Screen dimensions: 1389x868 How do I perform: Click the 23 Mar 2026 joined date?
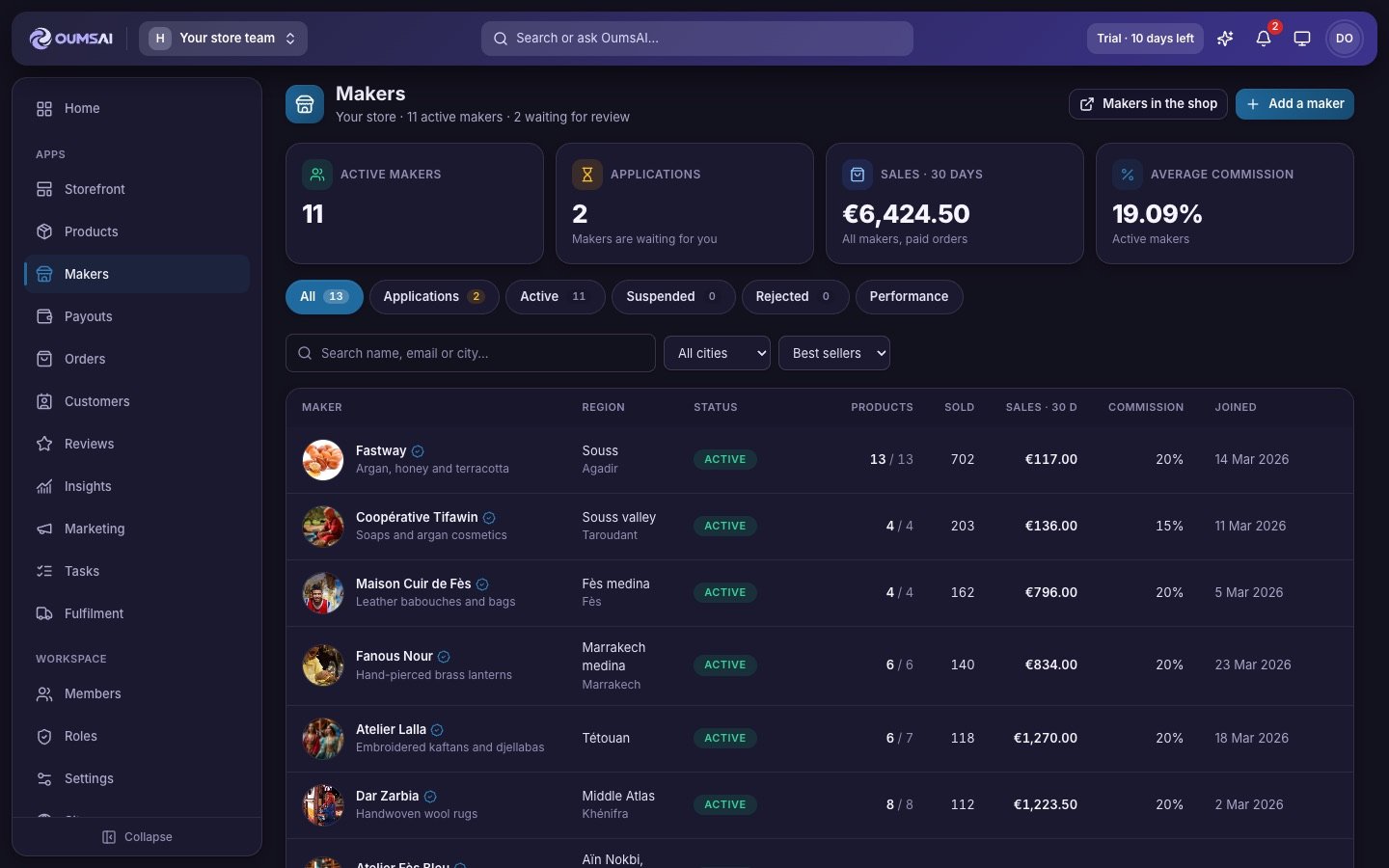click(1253, 665)
